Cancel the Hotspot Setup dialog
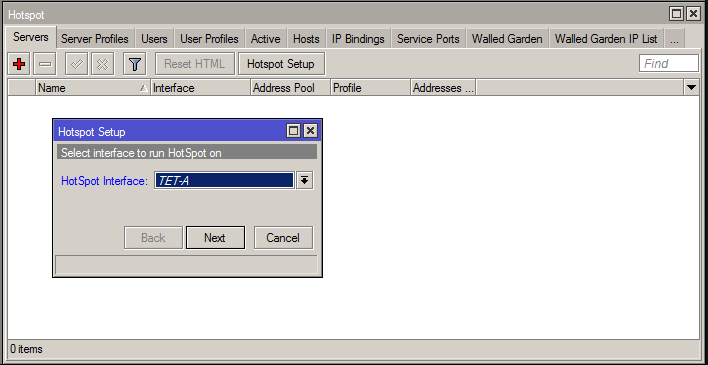Viewport: 708px width, 365px height. pos(283,238)
